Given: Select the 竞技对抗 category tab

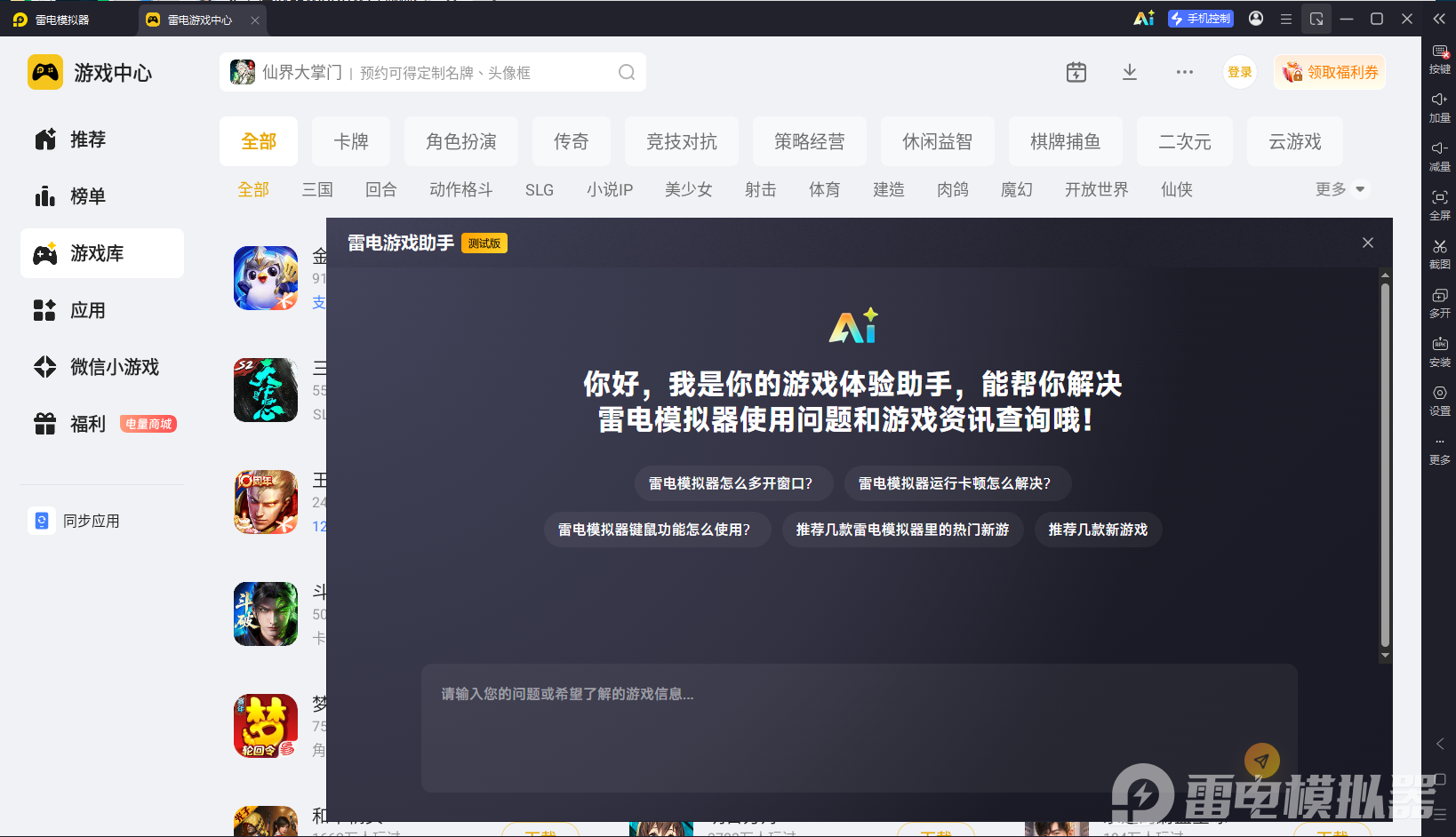Looking at the screenshot, I should [682, 141].
